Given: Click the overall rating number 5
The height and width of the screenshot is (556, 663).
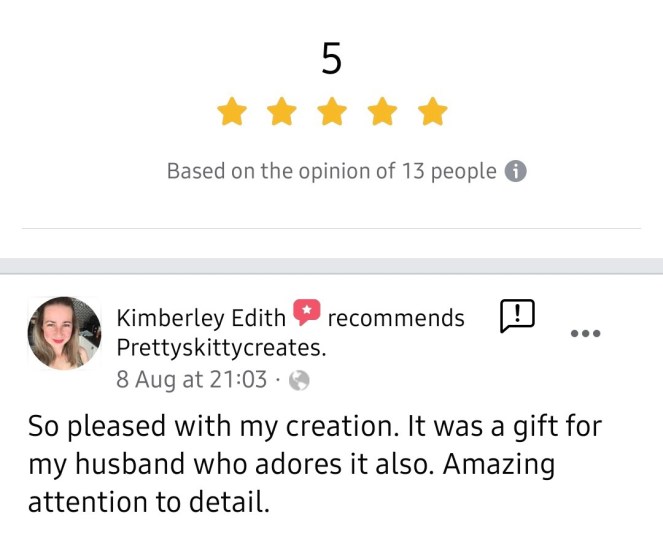Looking at the screenshot, I should coord(331,60).
